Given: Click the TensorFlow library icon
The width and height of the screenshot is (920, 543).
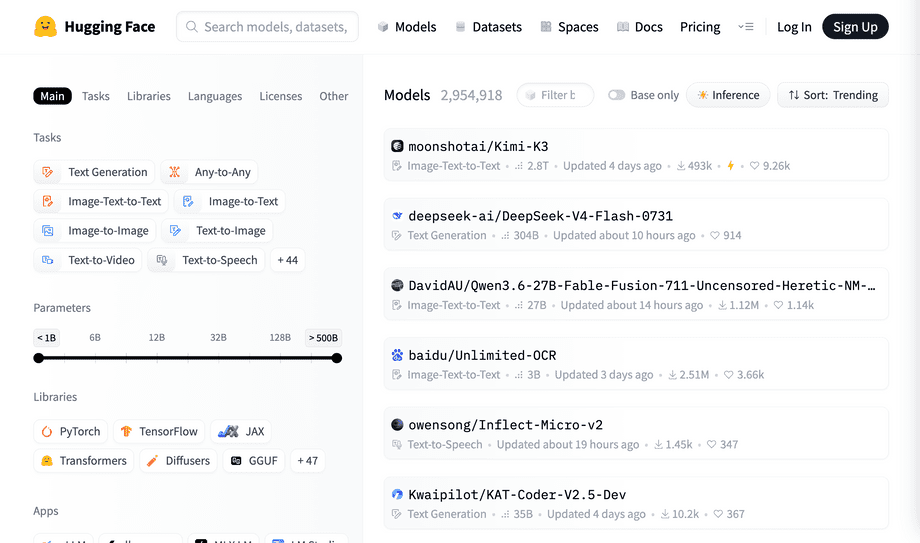Looking at the screenshot, I should coord(126,431).
